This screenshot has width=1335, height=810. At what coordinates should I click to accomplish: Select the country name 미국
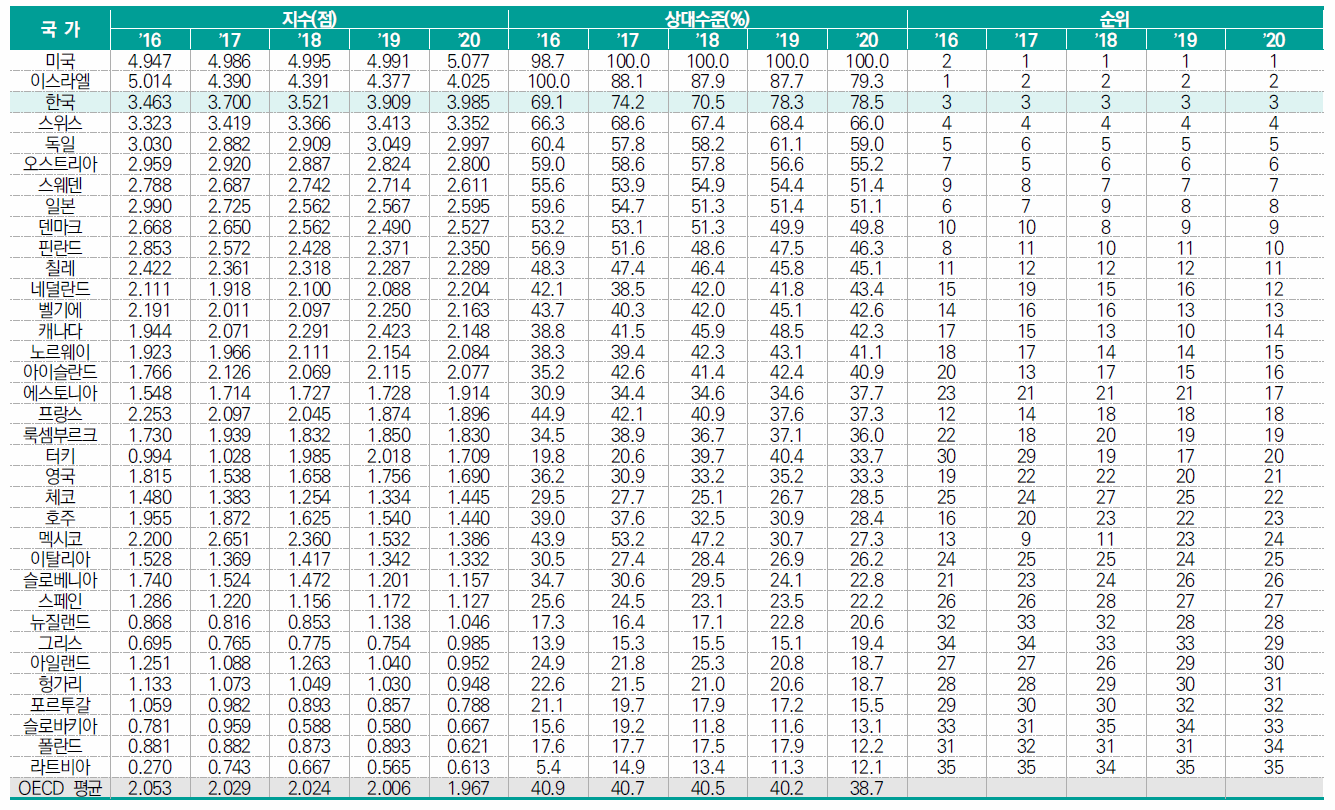coord(60,61)
